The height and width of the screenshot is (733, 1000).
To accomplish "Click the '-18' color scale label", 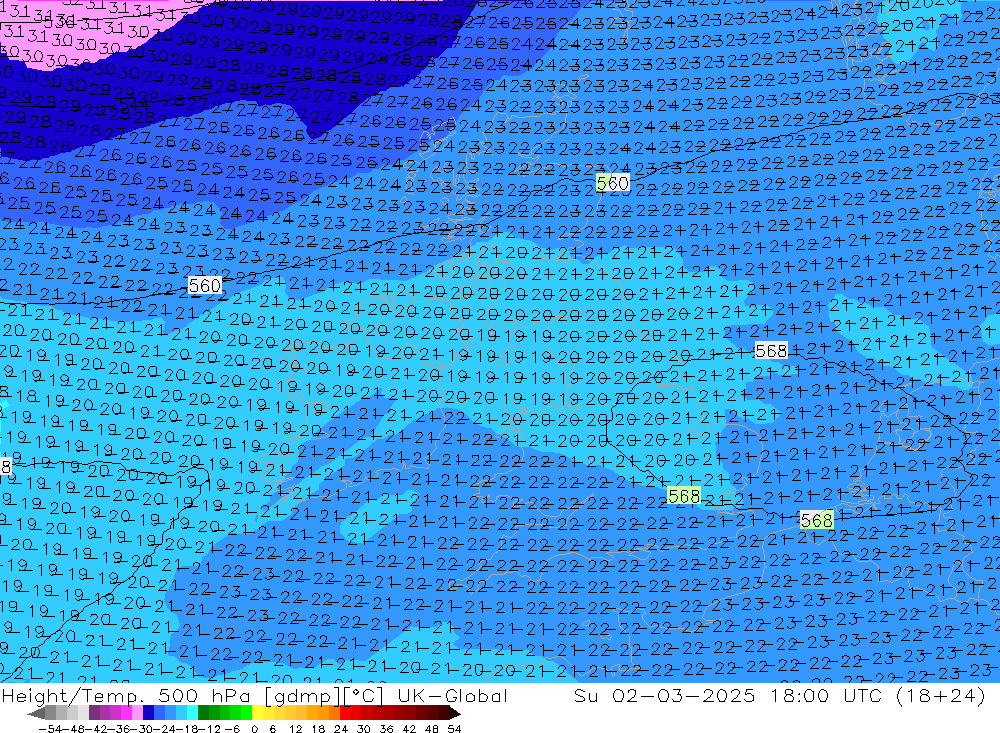I will click(x=189, y=729).
